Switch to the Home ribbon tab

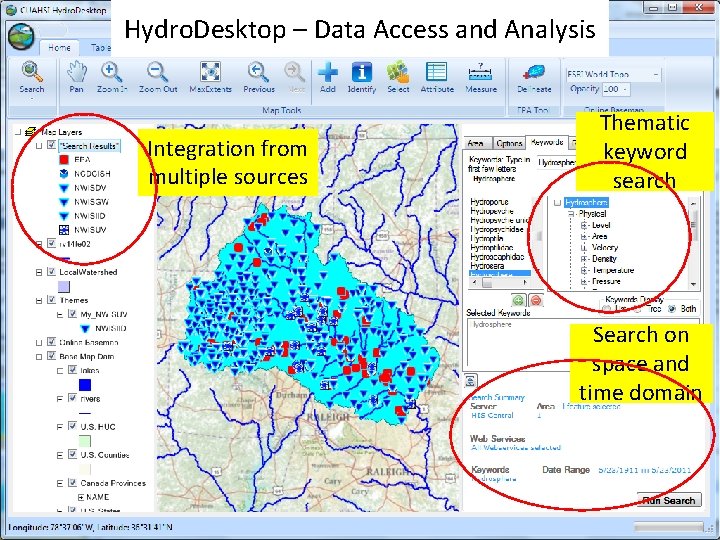click(59, 47)
